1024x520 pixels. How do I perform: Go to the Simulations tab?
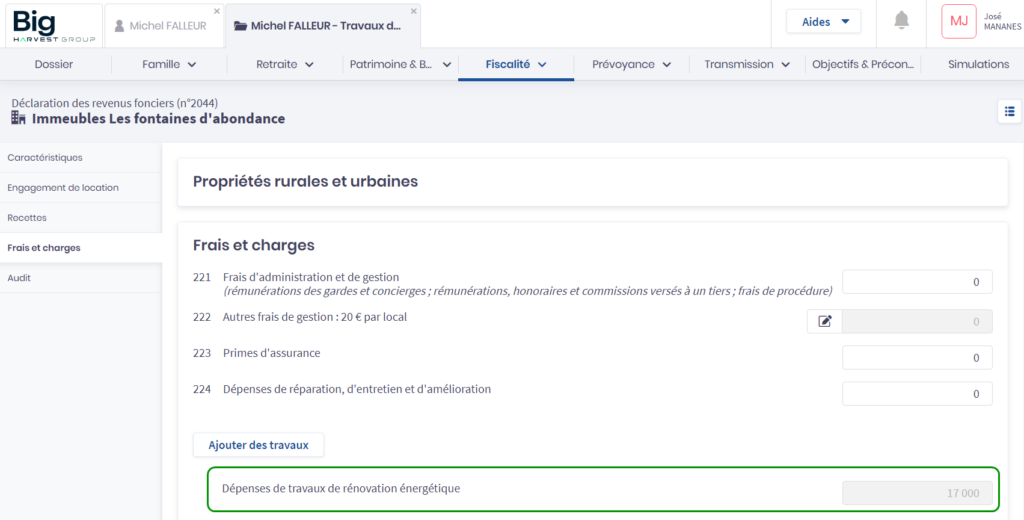[978, 64]
